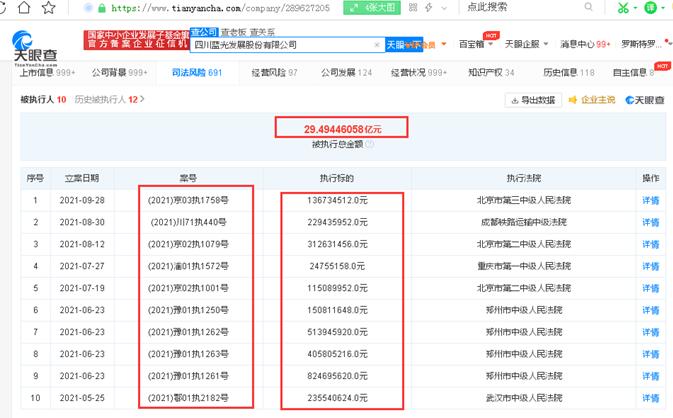Click the total amount 29.49446058亿元
This screenshot has height=418, width=673.
click(343, 129)
